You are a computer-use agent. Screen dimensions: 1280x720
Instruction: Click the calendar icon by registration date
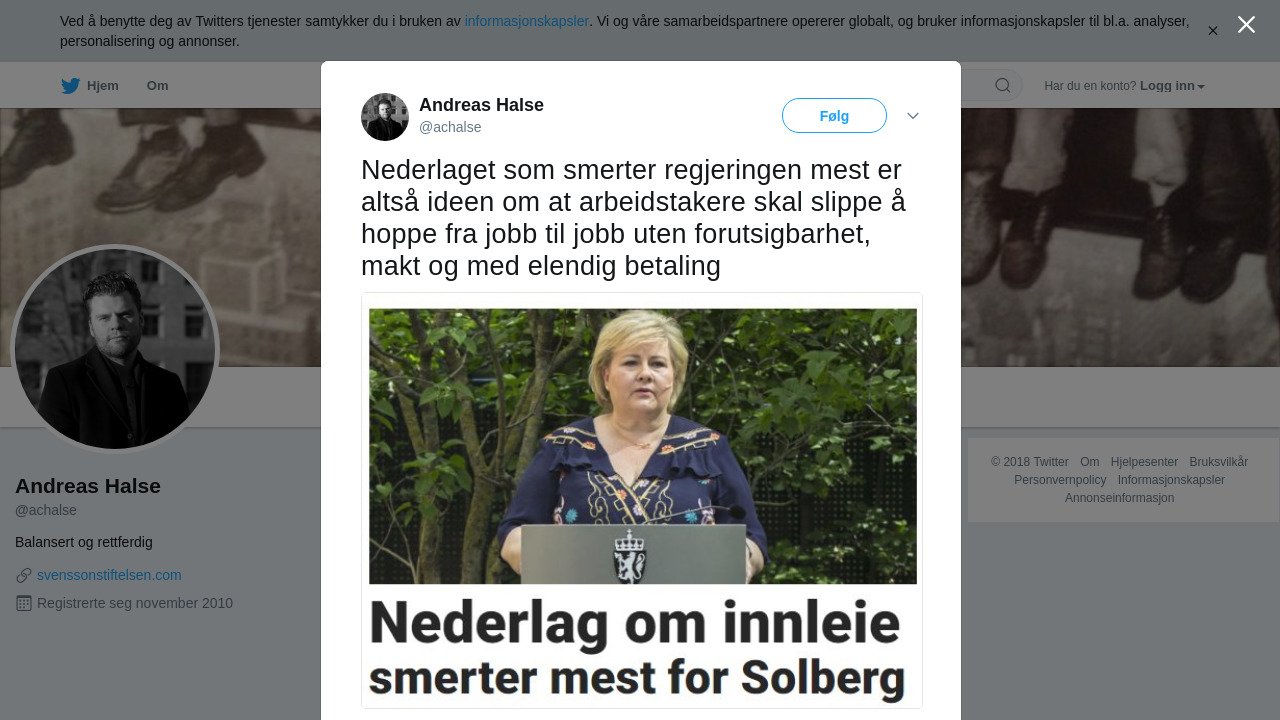24,603
